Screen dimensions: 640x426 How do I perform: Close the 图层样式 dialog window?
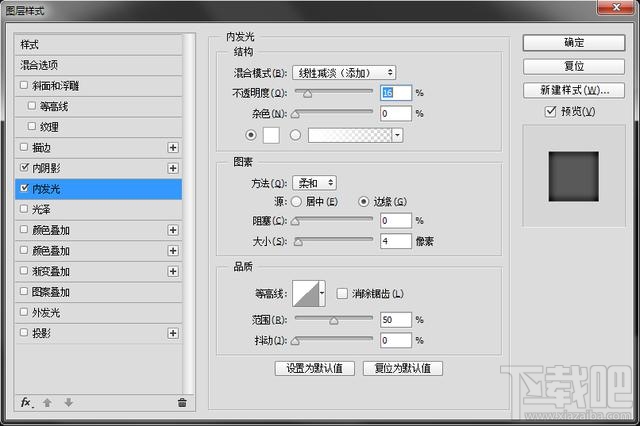point(616,7)
